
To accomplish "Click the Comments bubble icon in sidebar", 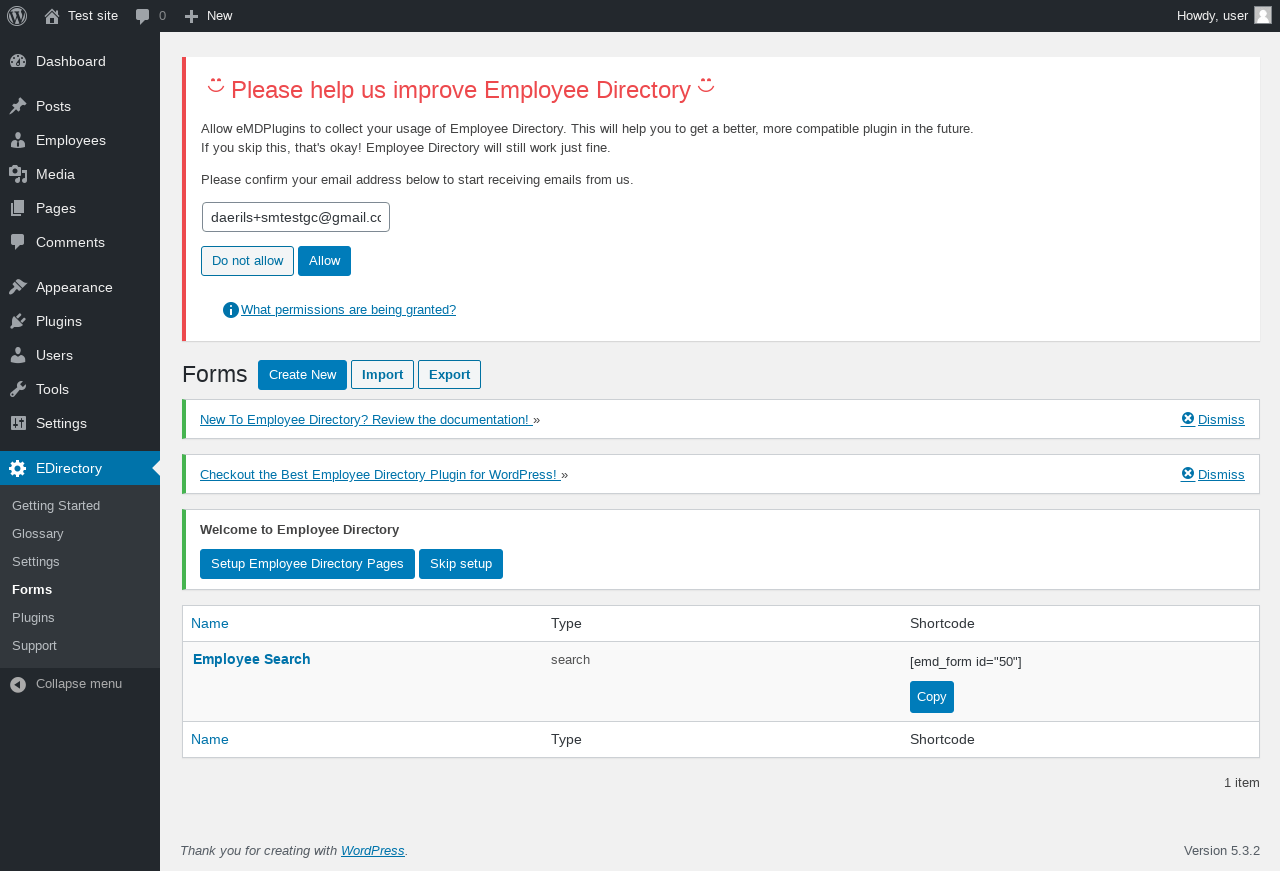I will pyautogui.click(x=18, y=242).
